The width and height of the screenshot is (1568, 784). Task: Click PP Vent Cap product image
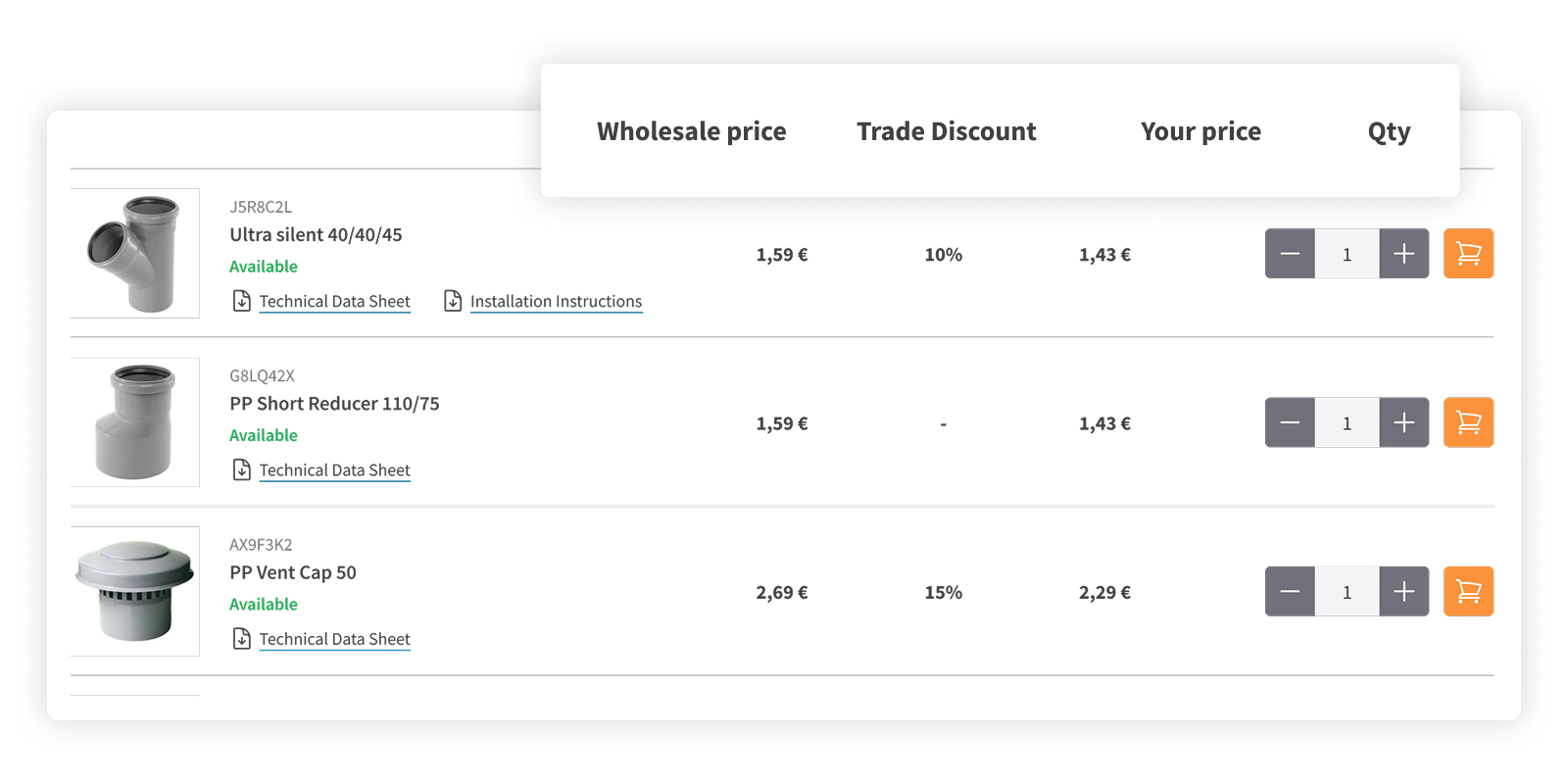pos(135,591)
